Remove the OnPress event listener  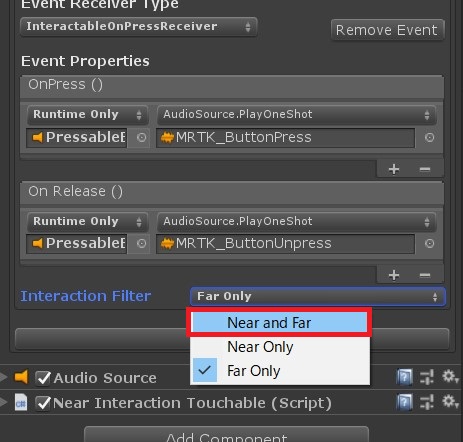(x=425, y=169)
